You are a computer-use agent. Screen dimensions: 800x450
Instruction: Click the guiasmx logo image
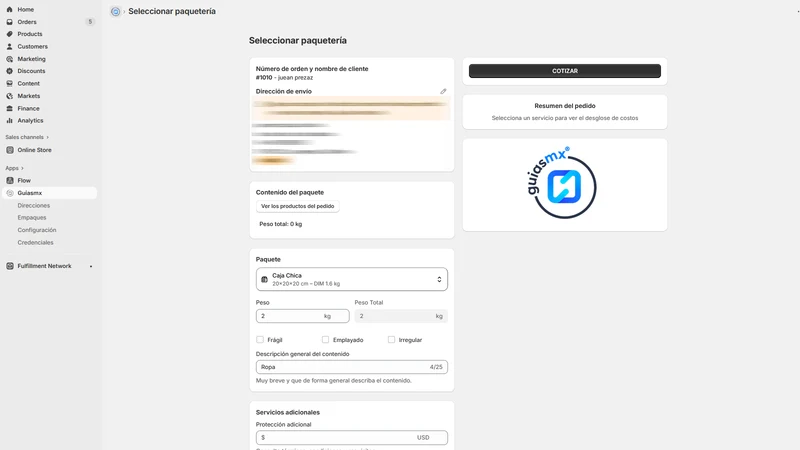click(x=563, y=183)
